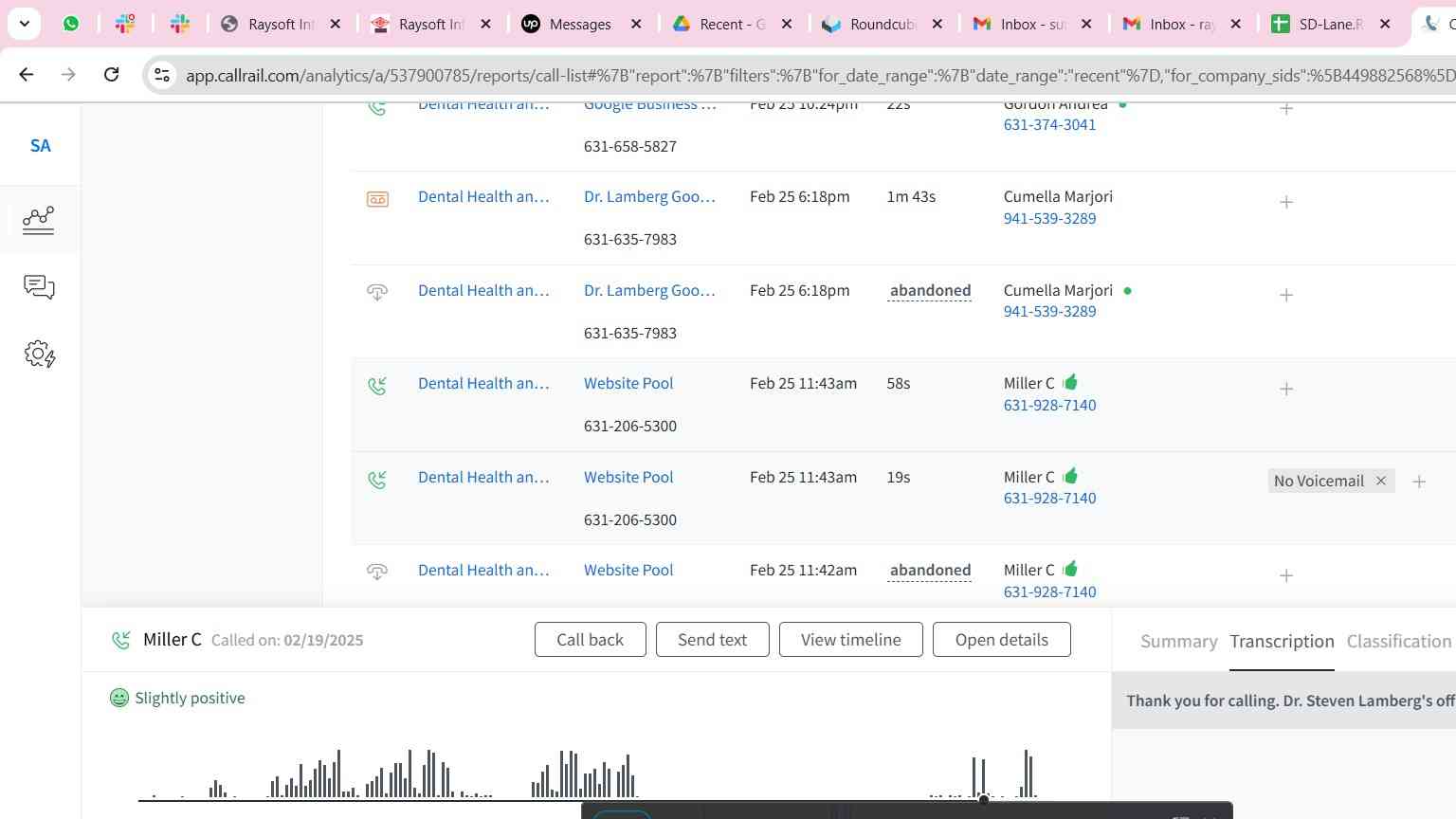
Task: Switch to the Summary tab
Action: point(1178,642)
